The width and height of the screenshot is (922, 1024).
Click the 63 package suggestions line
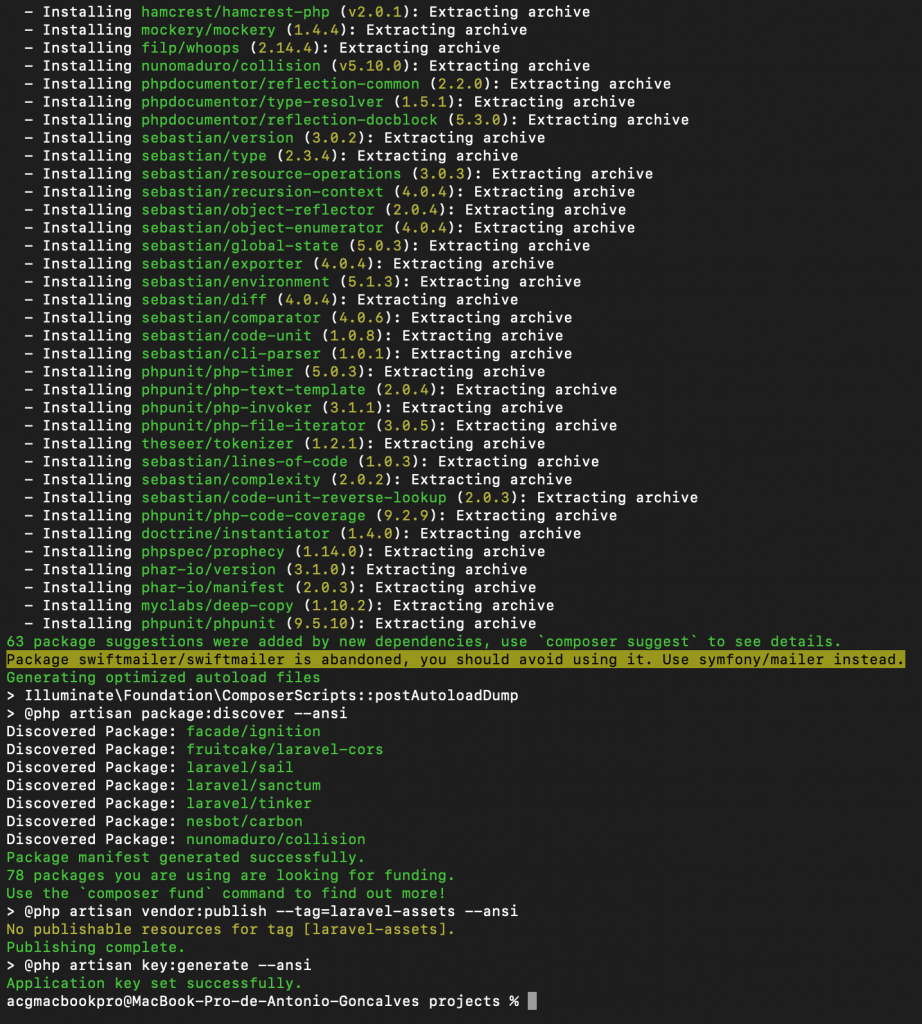pos(424,641)
